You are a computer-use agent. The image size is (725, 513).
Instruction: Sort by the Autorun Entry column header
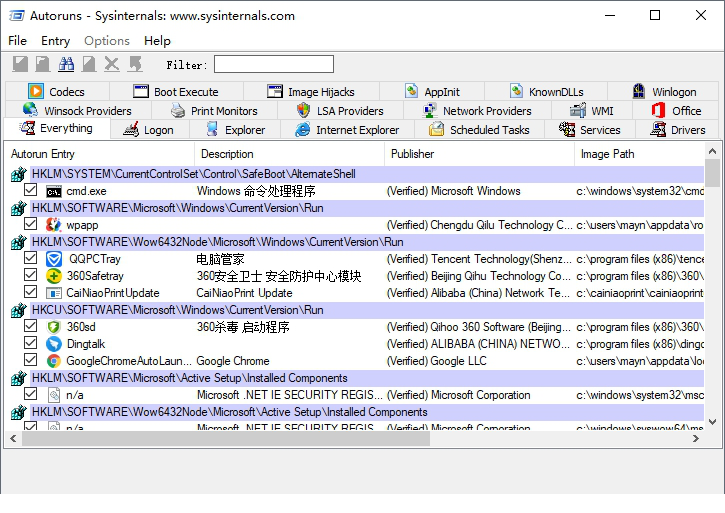pos(99,154)
